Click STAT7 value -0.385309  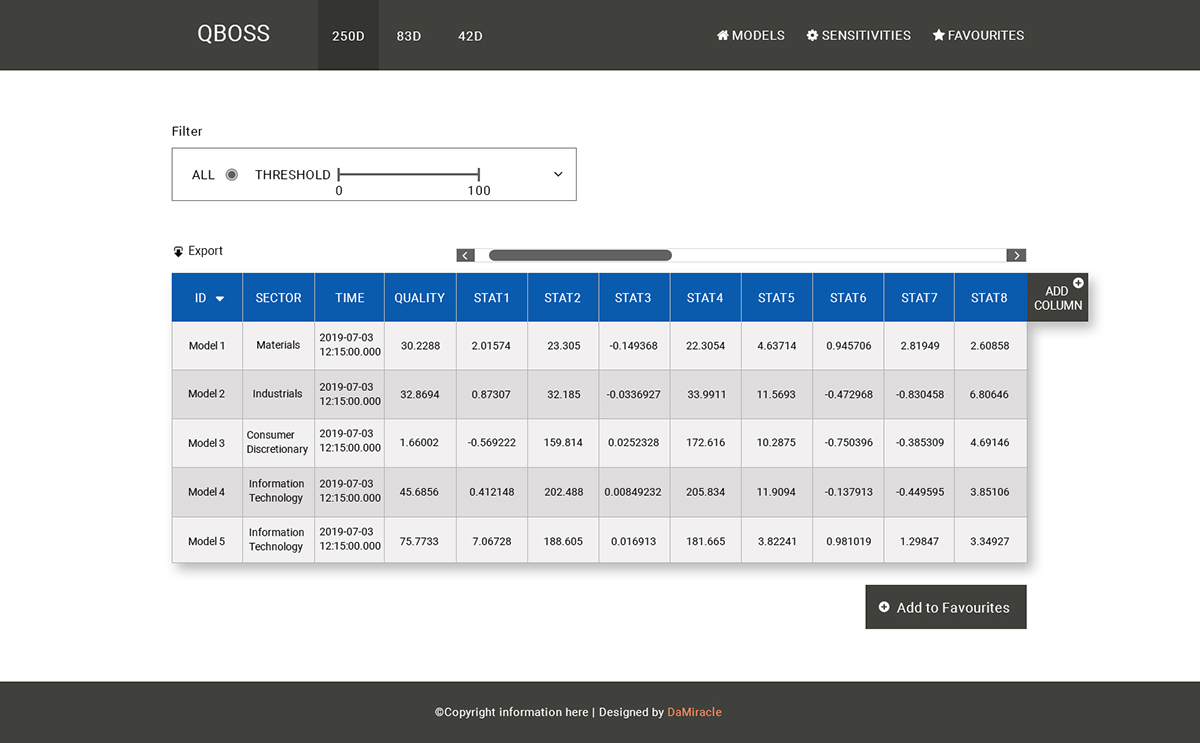tap(919, 442)
